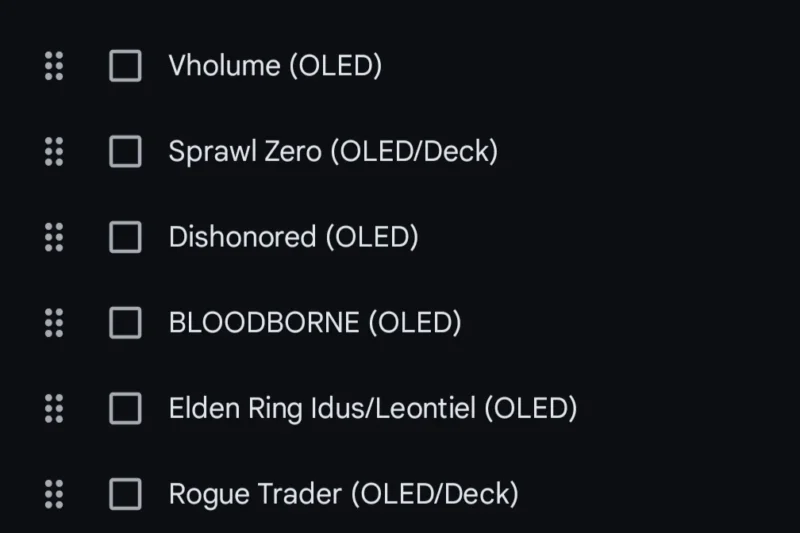The width and height of the screenshot is (800, 533).
Task: Mark Dishonored (OLED) as done
Action: click(x=126, y=237)
